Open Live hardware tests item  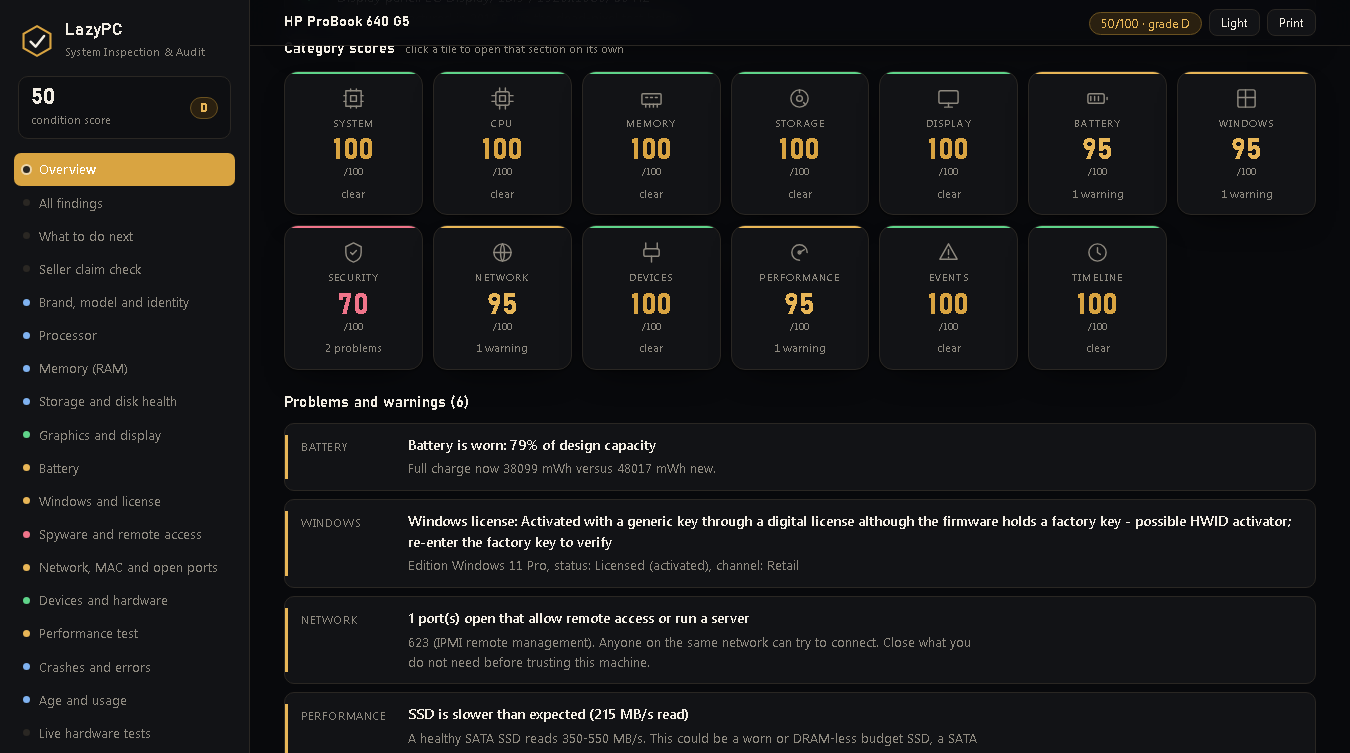click(124, 733)
